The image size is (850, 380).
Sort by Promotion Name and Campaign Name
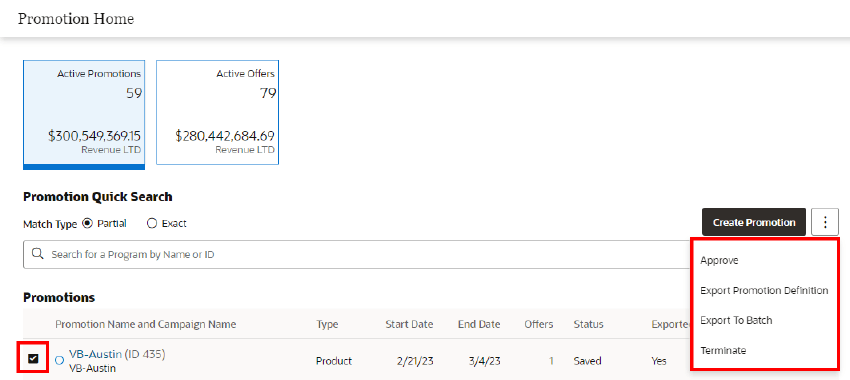tap(146, 324)
